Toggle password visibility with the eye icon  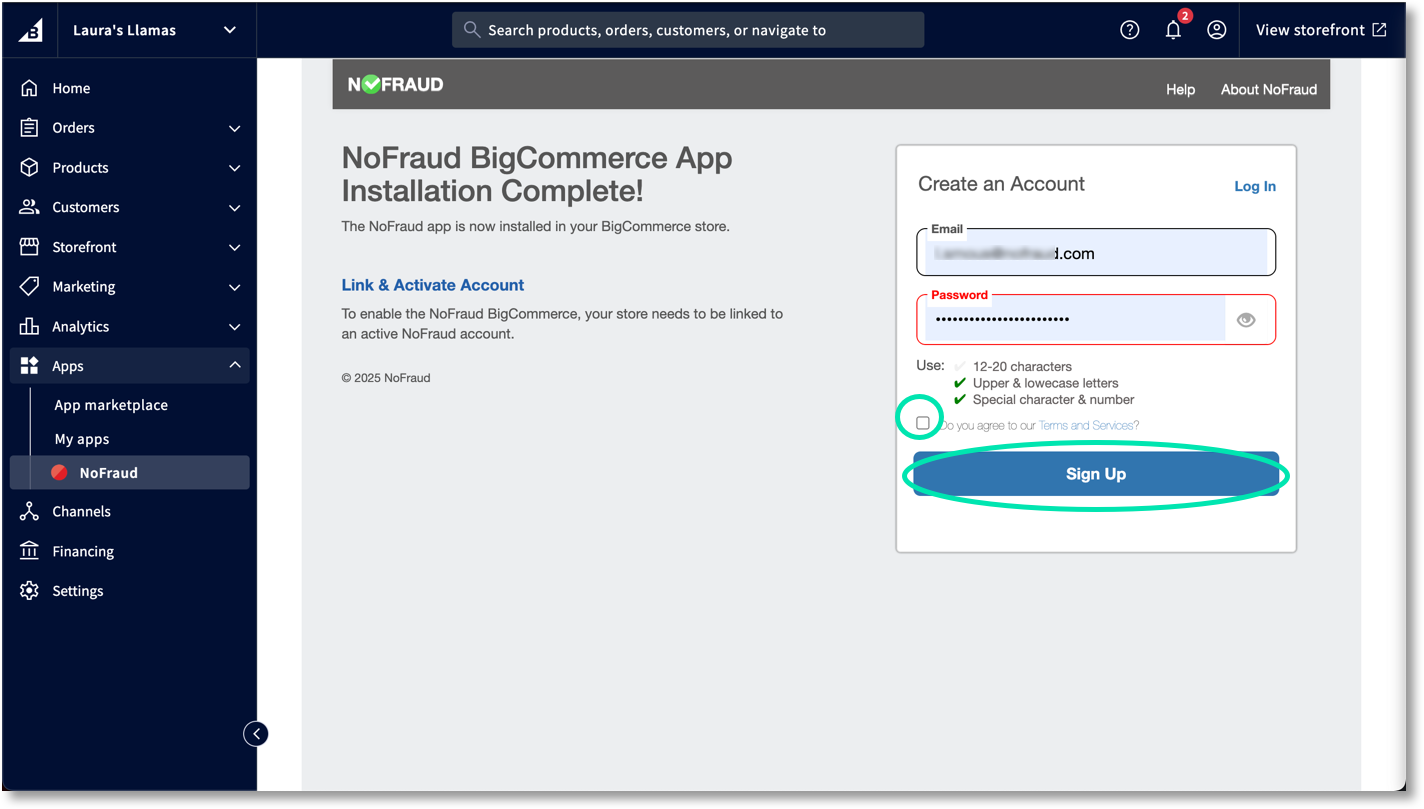pyautogui.click(x=1246, y=319)
